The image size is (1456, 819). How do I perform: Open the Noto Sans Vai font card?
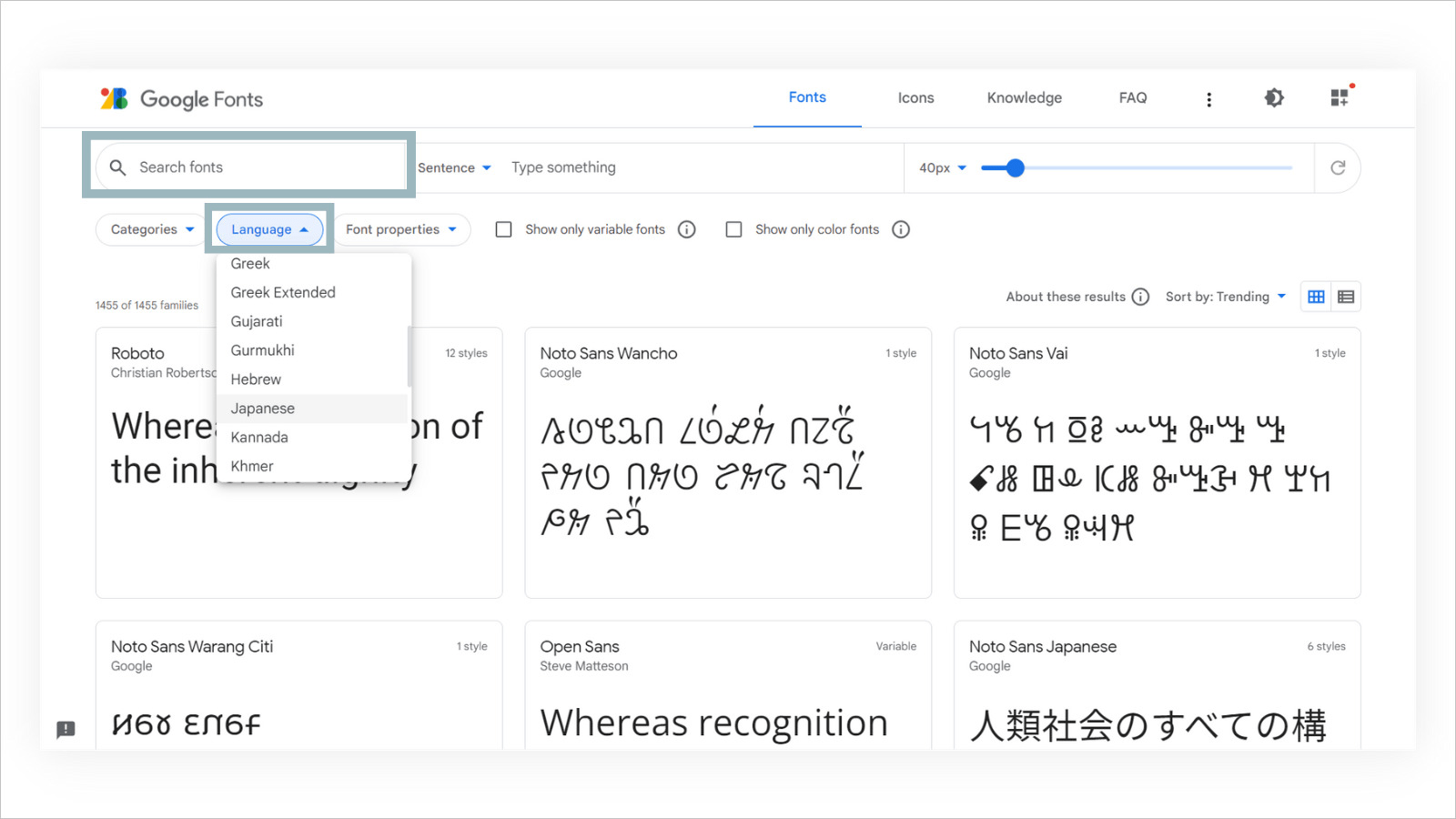click(1157, 462)
